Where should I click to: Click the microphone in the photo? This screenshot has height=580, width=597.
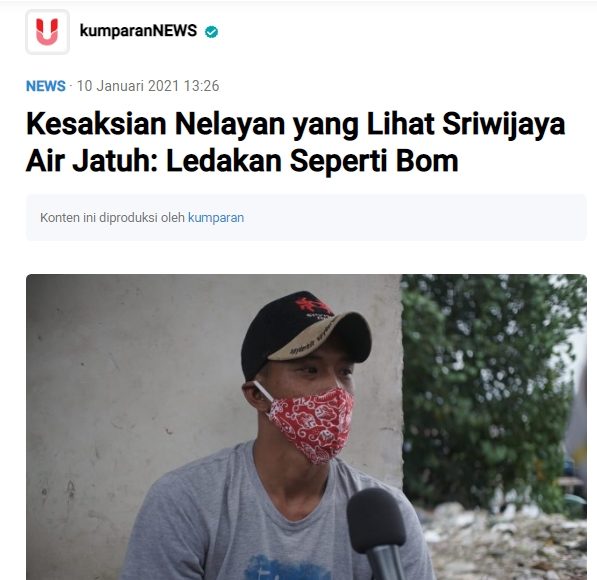click(378, 533)
